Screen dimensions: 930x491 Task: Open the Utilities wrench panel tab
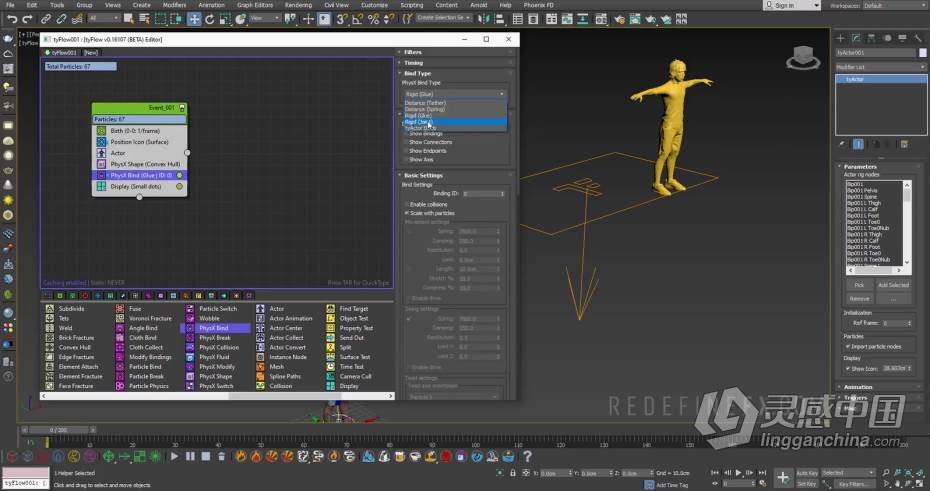(918, 38)
